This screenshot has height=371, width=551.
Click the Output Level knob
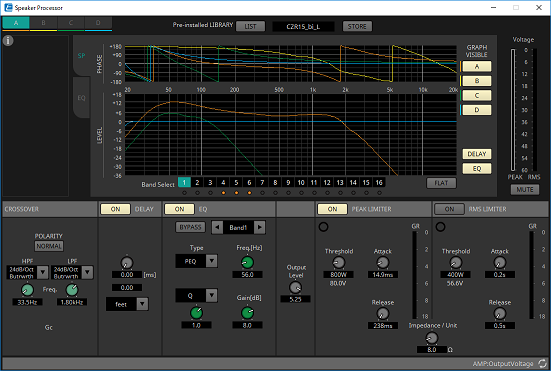coord(296,288)
